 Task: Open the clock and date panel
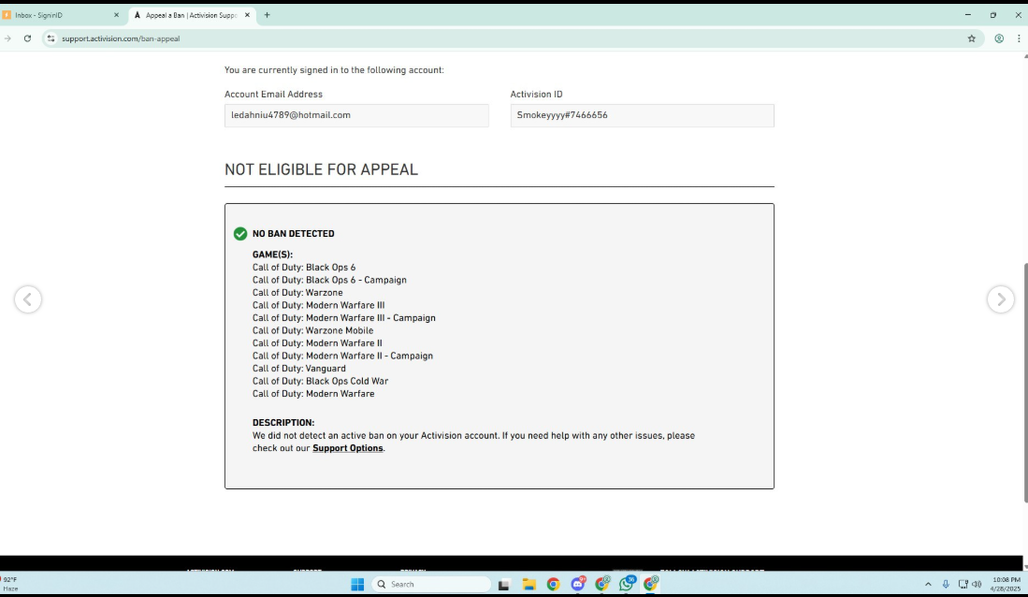(1006, 585)
